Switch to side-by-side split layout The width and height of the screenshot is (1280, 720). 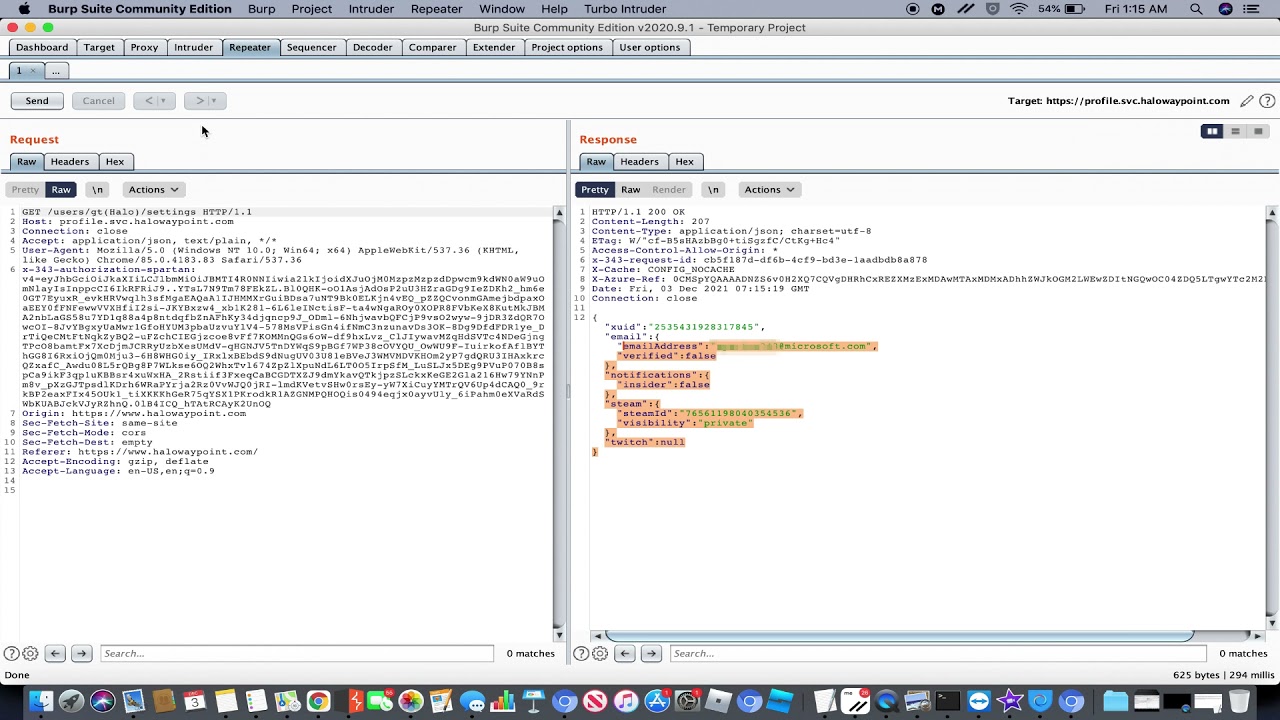coord(1212,131)
